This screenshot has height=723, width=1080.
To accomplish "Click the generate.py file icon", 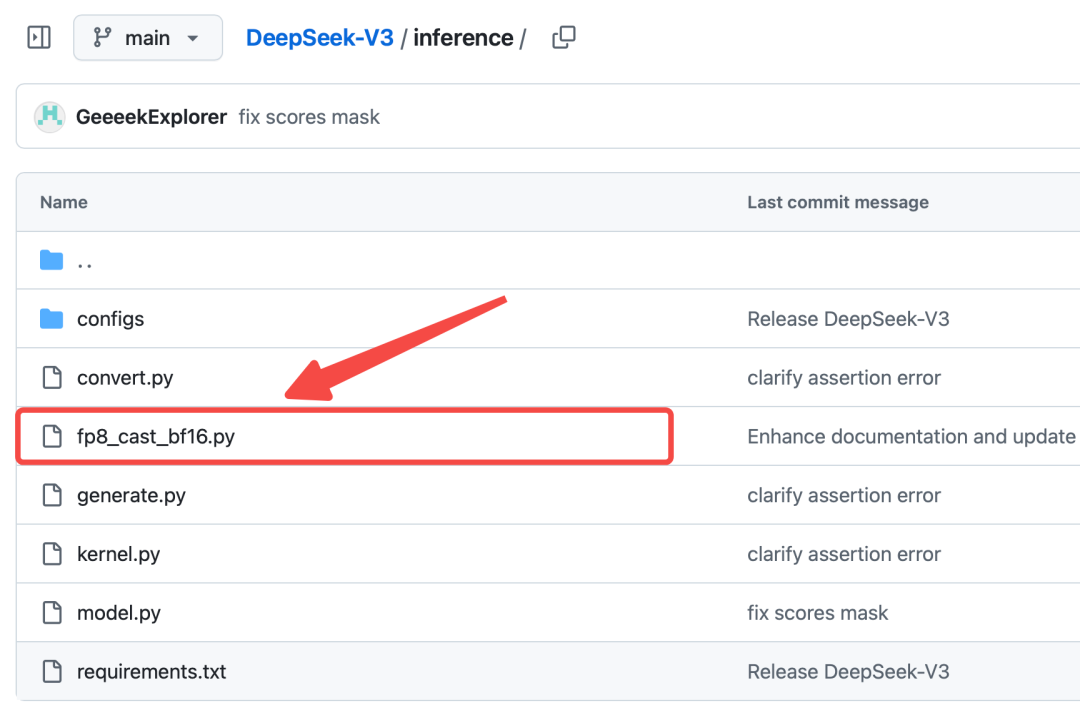I will point(51,495).
